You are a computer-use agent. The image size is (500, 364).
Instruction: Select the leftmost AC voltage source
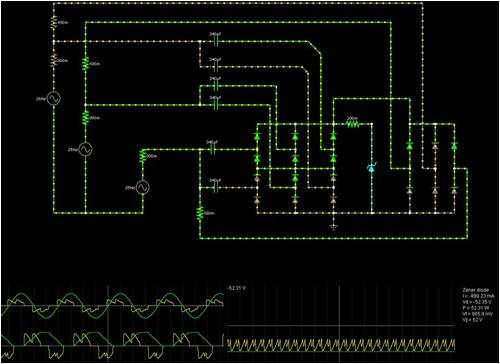pyautogui.click(x=53, y=99)
